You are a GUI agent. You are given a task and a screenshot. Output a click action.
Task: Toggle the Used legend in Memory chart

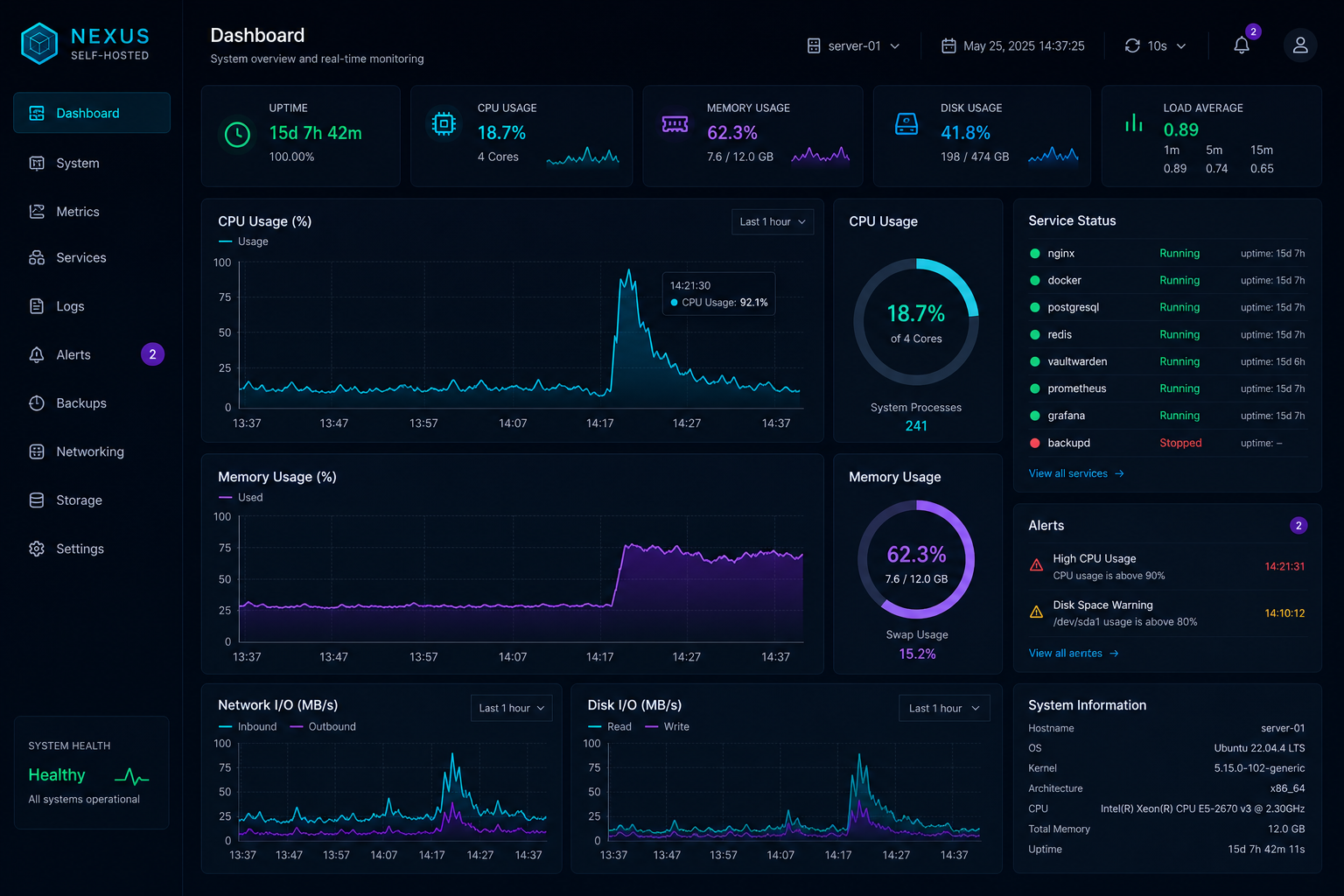click(241, 497)
